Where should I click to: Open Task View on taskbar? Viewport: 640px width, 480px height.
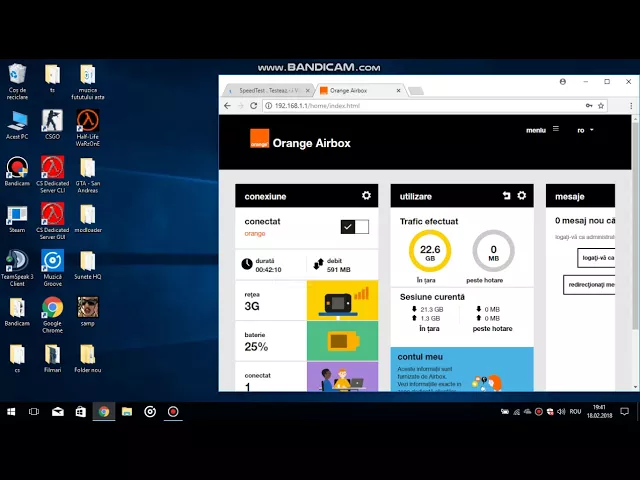pos(34,411)
